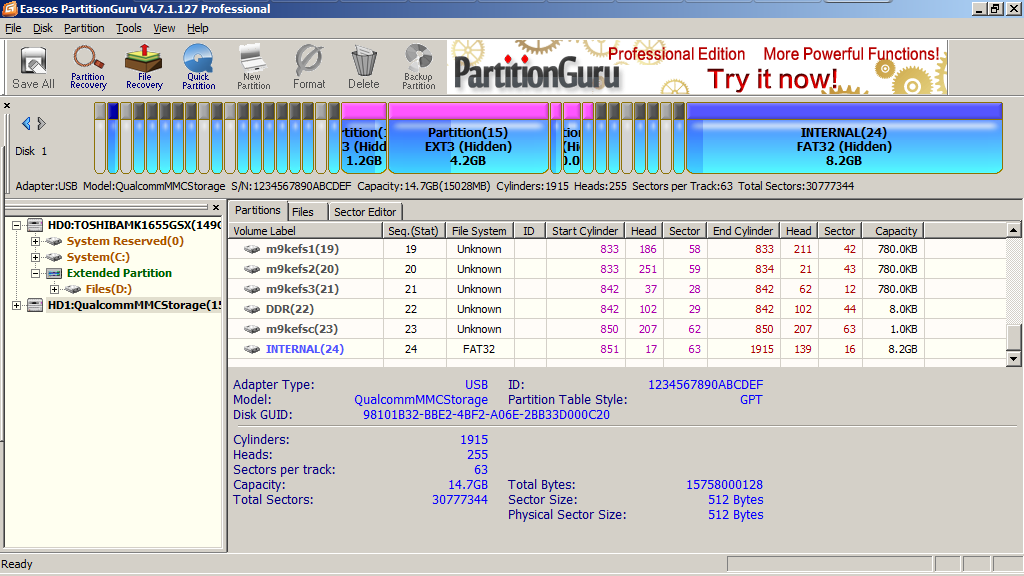
Task: Select the m9kefs1(19) partition icon
Action: pos(252,249)
